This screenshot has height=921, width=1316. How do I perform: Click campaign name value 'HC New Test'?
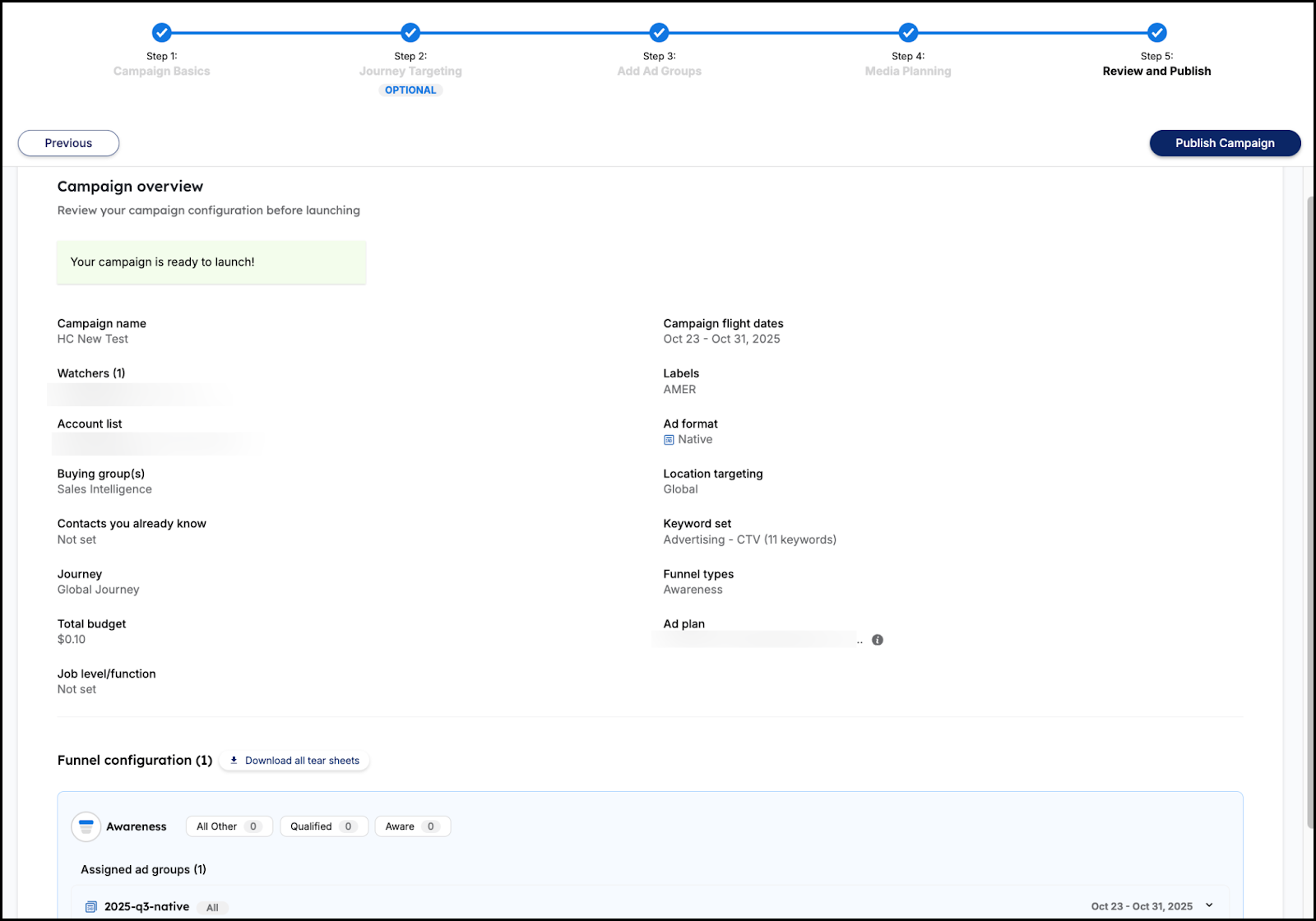[x=93, y=339]
